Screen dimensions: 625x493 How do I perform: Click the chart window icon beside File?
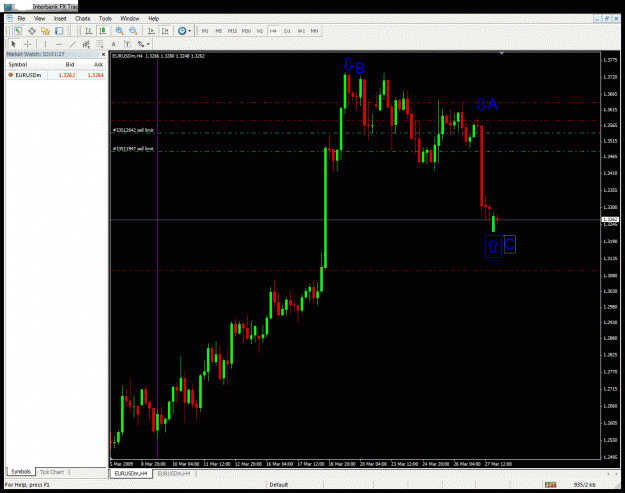point(10,19)
